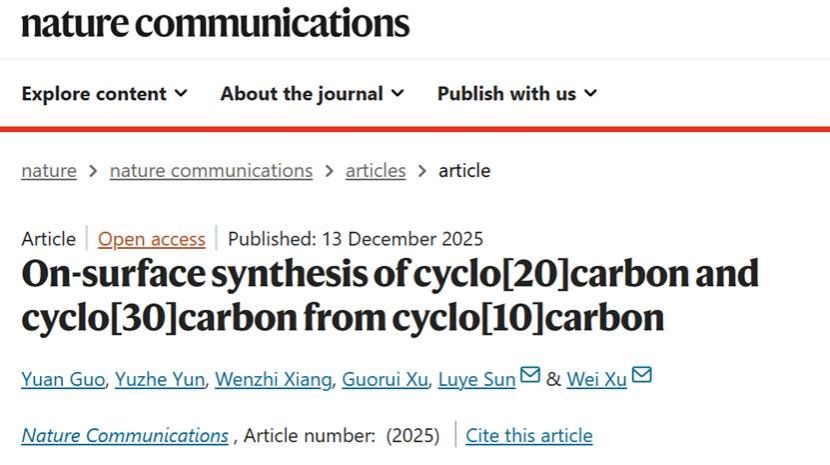
Task: Go to nature breadcrumb link
Action: point(48,170)
